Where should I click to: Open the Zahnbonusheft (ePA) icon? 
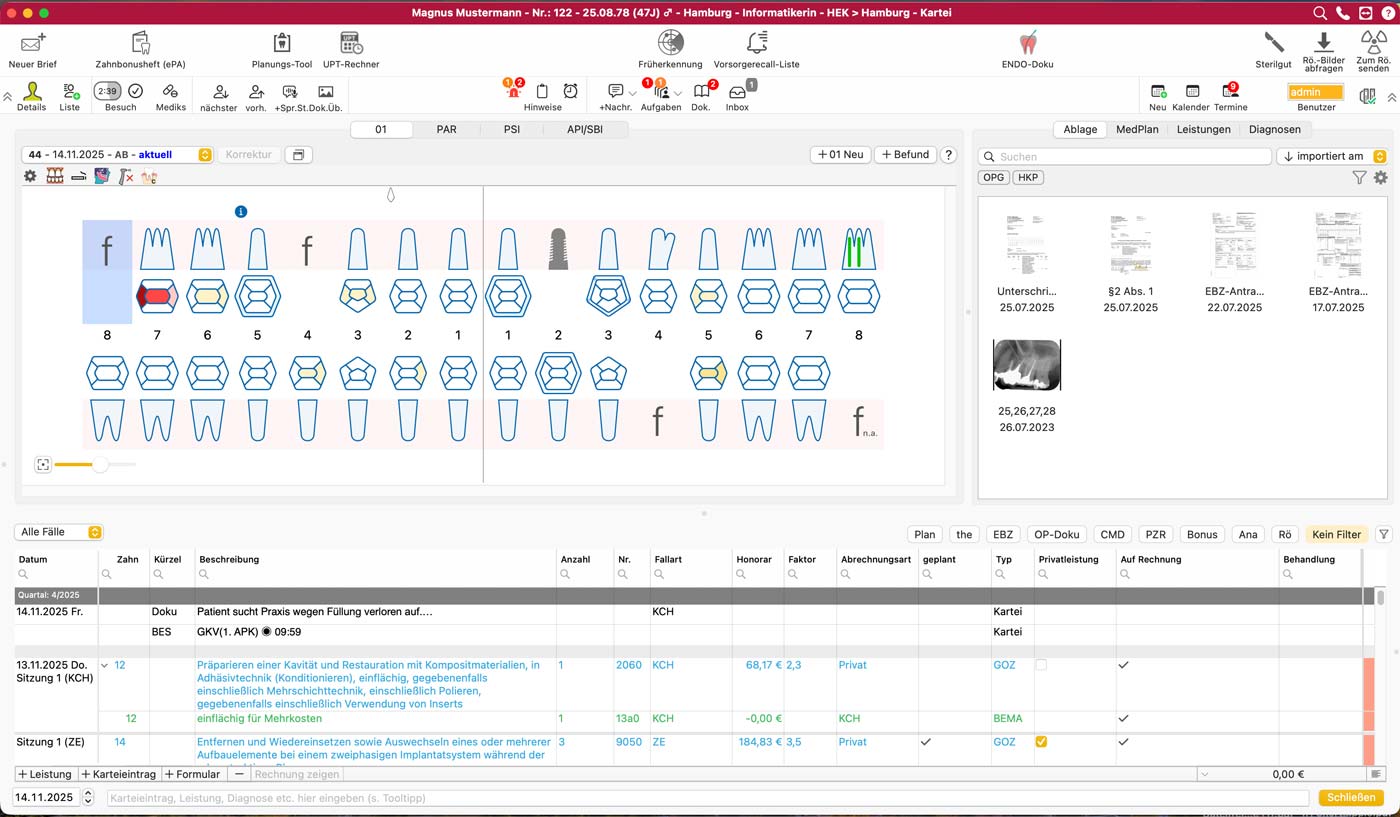coord(140,43)
